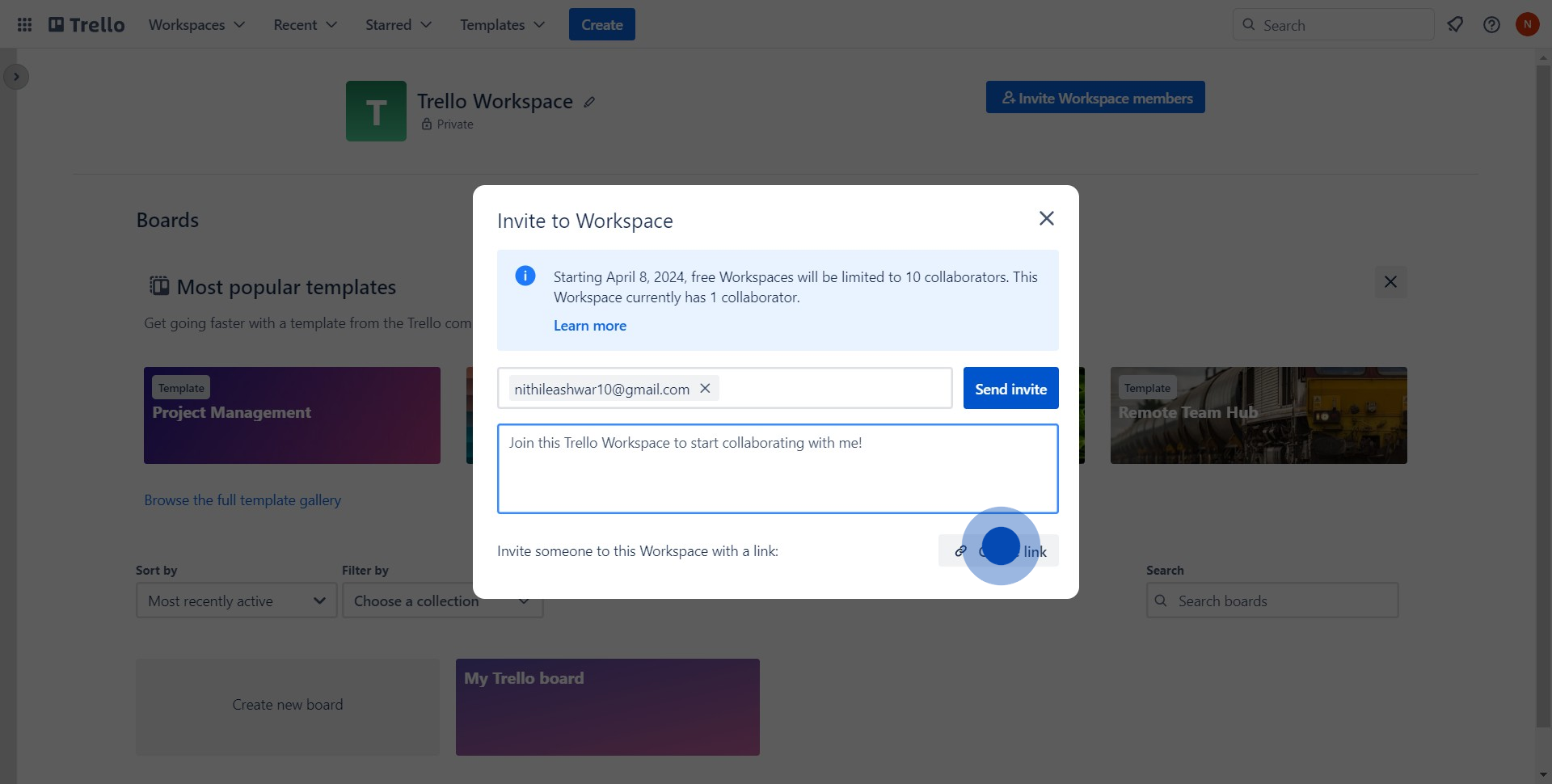Click the link icon beside invite link
This screenshot has width=1552, height=784.
click(x=960, y=551)
